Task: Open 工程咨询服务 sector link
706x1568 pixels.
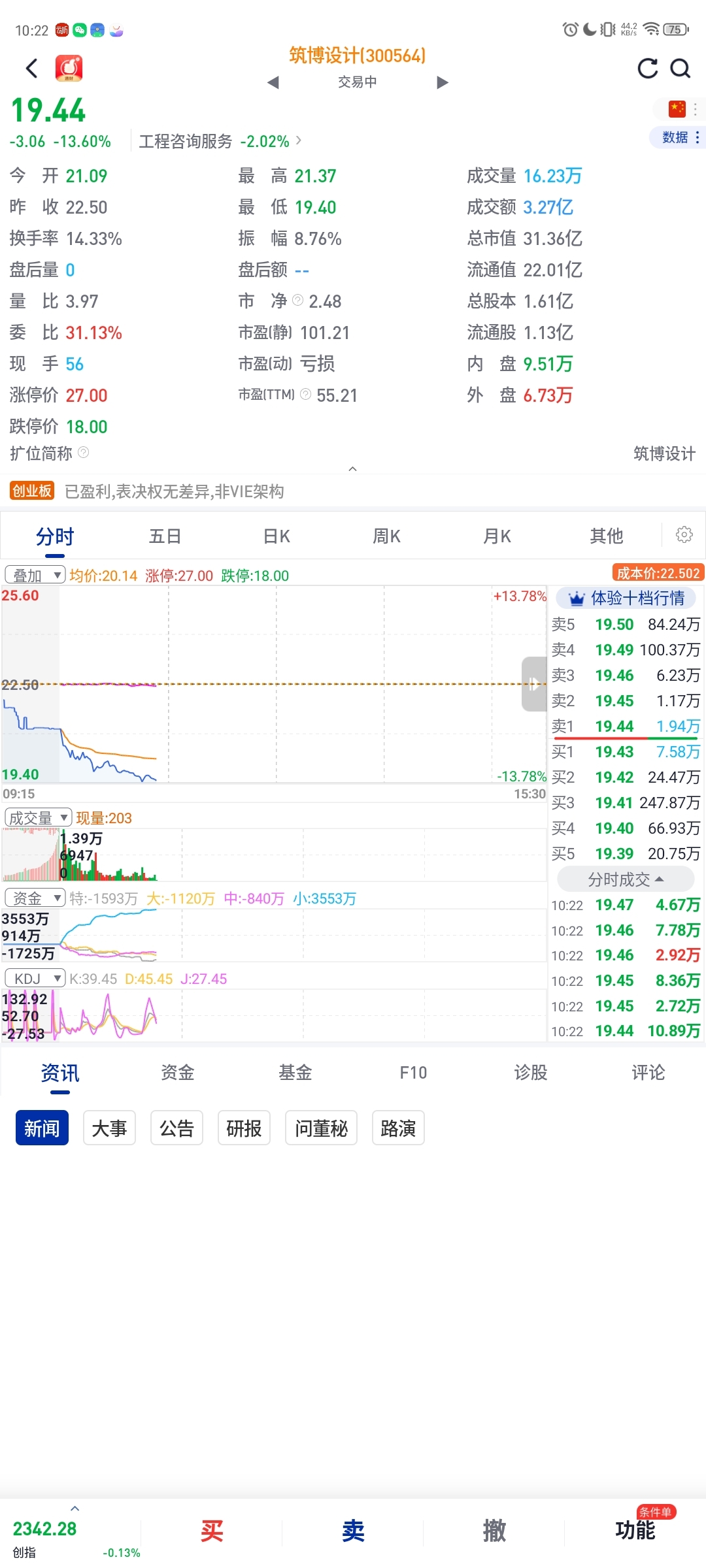Action: [220, 141]
